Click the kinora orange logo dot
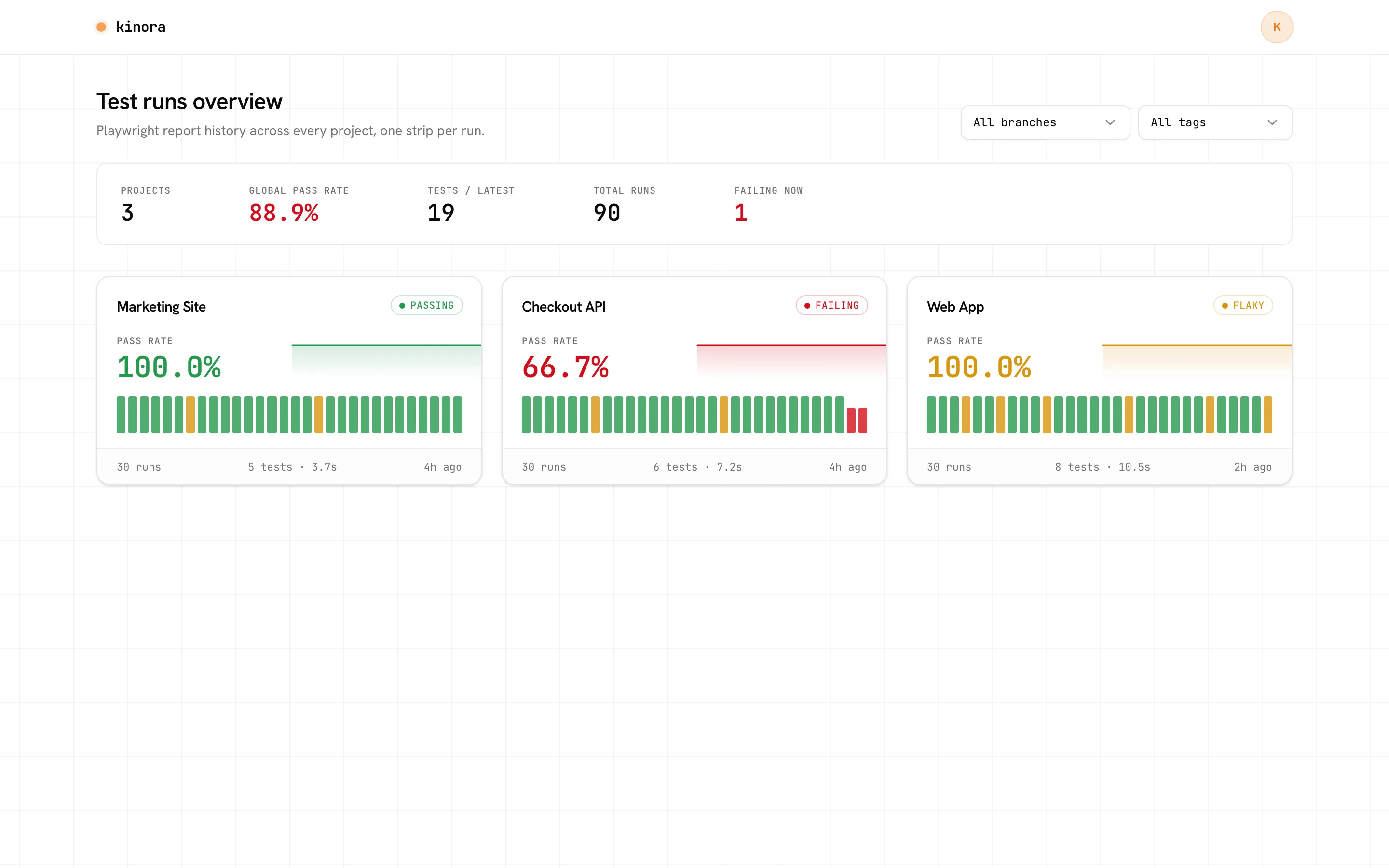The height and width of the screenshot is (868, 1389). tap(101, 27)
